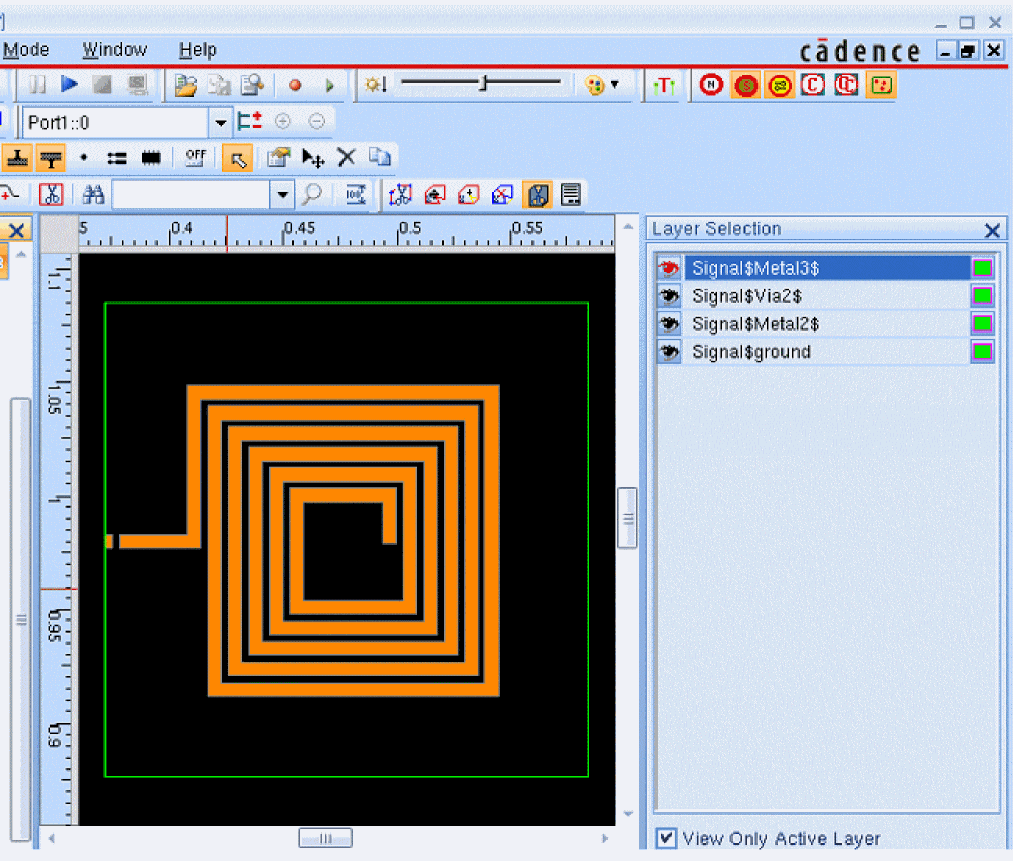This screenshot has width=1013, height=861.
Task: Click the gray Stop square icon
Action: pyautogui.click(x=102, y=84)
